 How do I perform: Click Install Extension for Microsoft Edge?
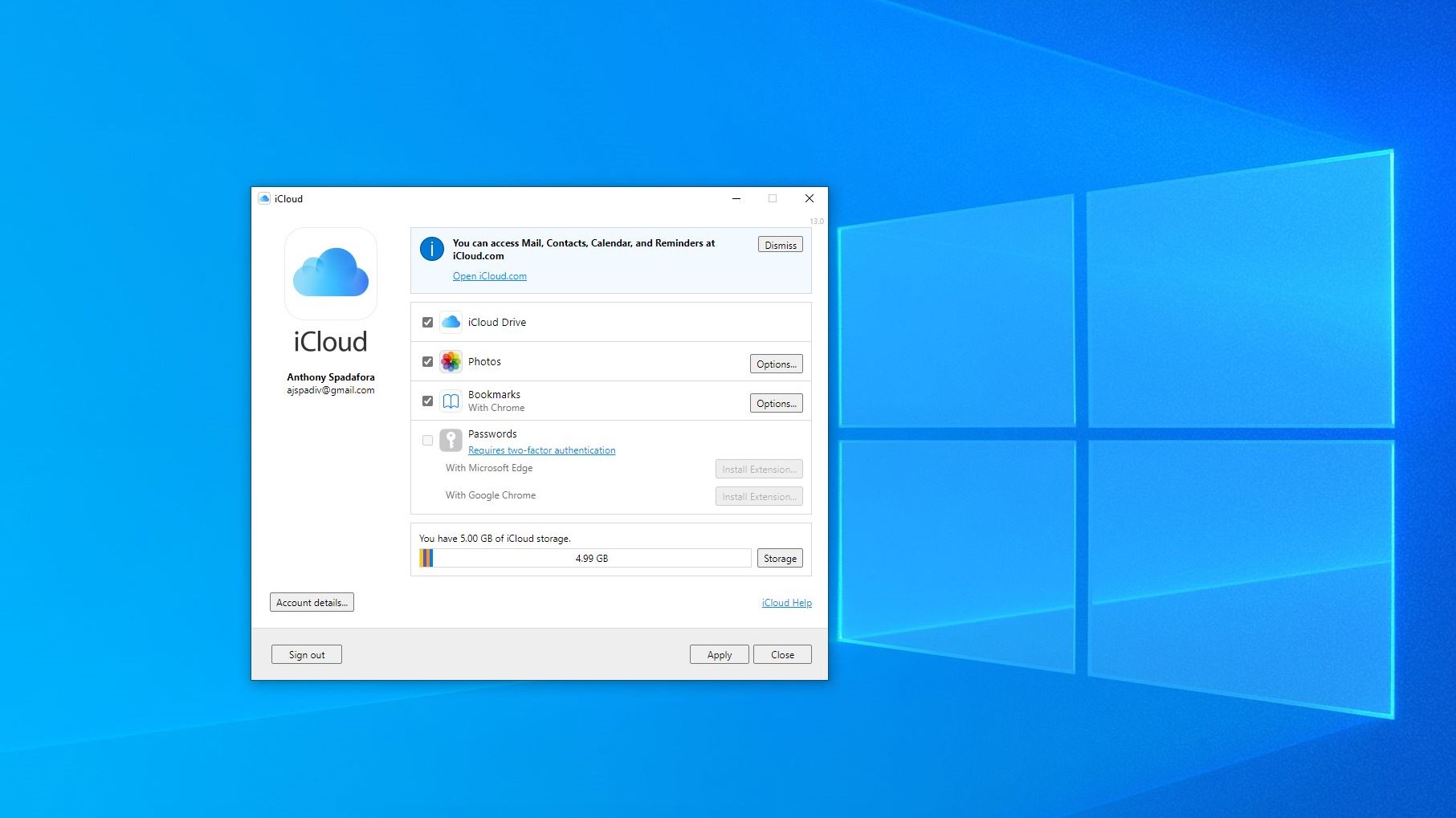click(759, 469)
